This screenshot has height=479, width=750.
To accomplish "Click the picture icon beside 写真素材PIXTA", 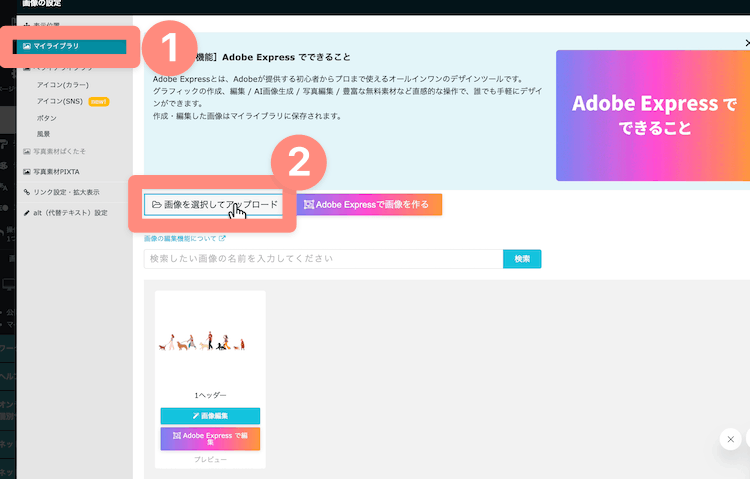I will pos(27,171).
